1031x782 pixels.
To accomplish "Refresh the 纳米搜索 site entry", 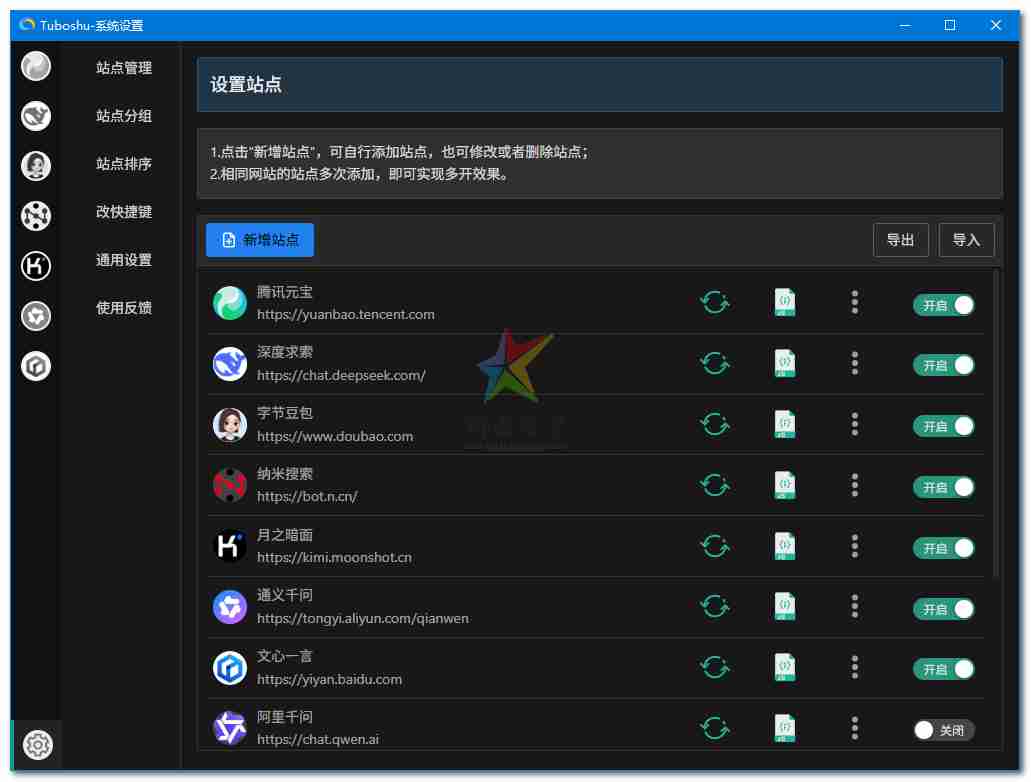I will [x=714, y=485].
